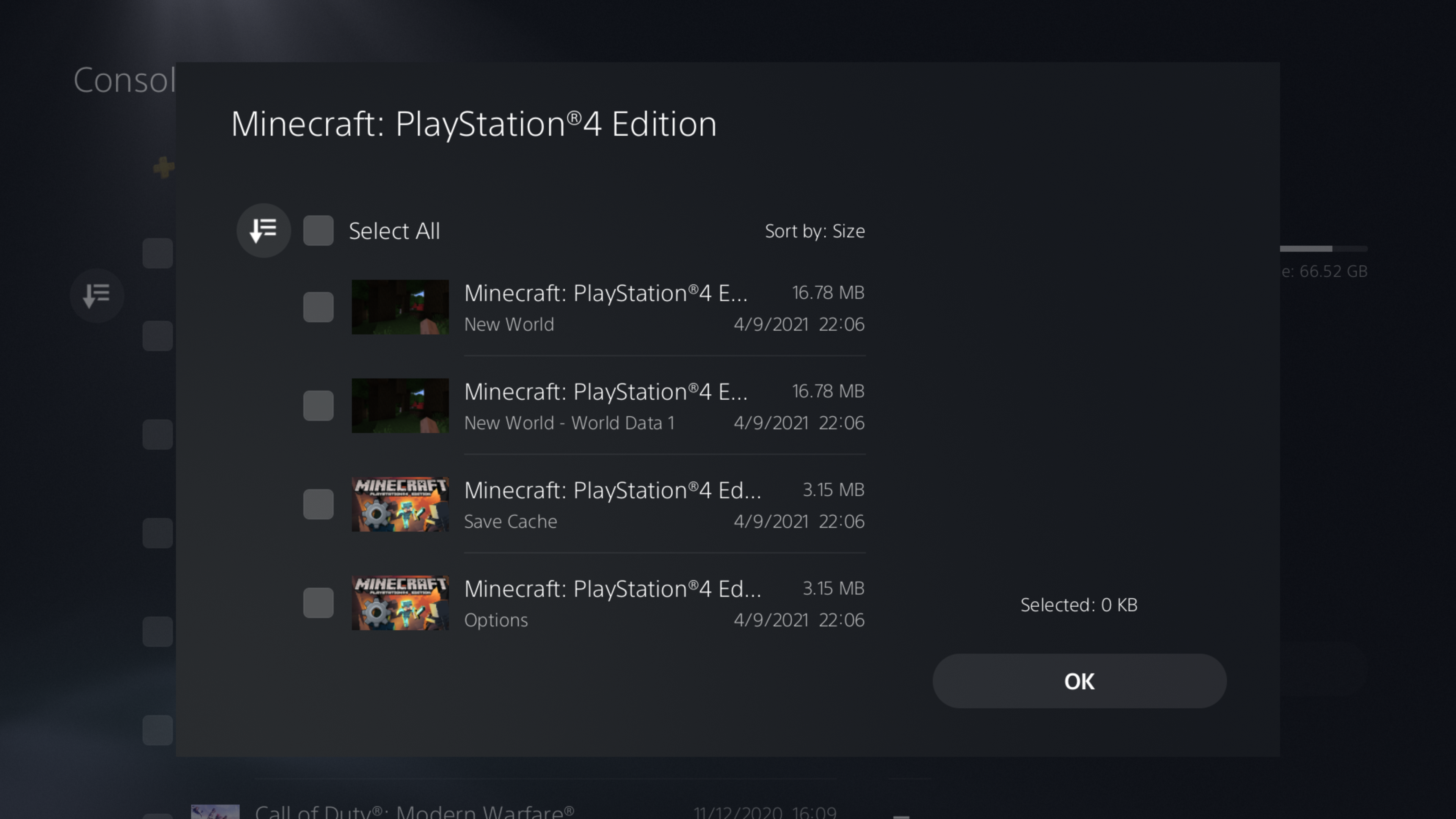Open the Sort by: Size option
The height and width of the screenshot is (819, 1456).
click(x=814, y=231)
